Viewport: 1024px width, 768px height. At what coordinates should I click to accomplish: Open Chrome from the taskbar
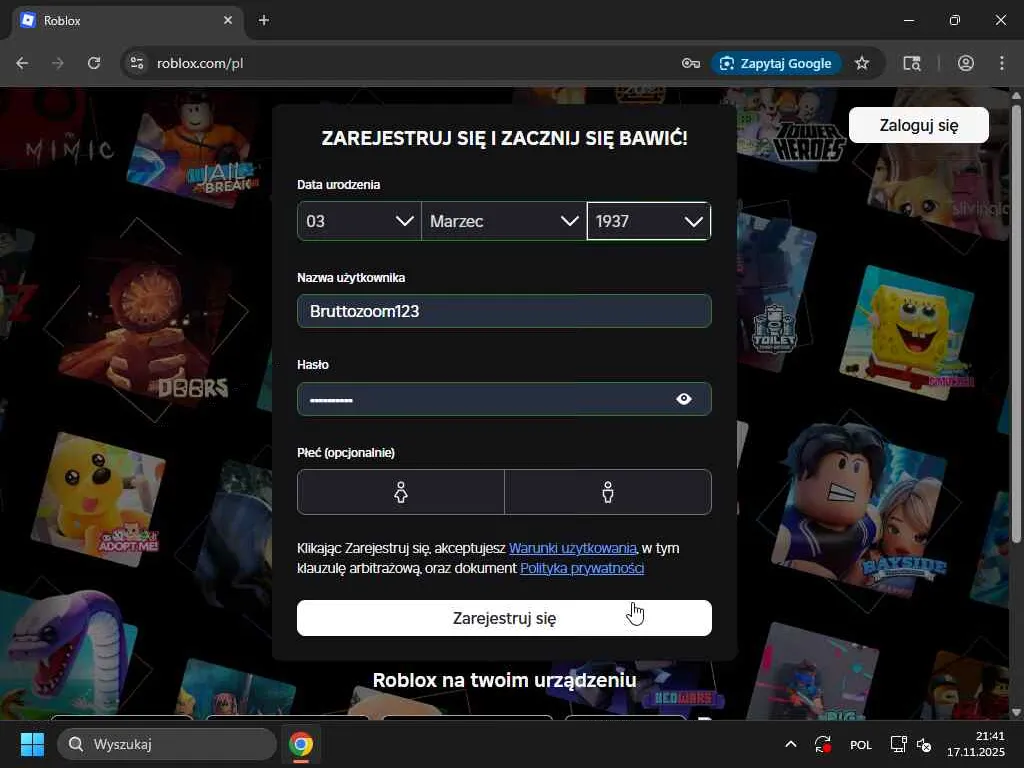point(301,744)
